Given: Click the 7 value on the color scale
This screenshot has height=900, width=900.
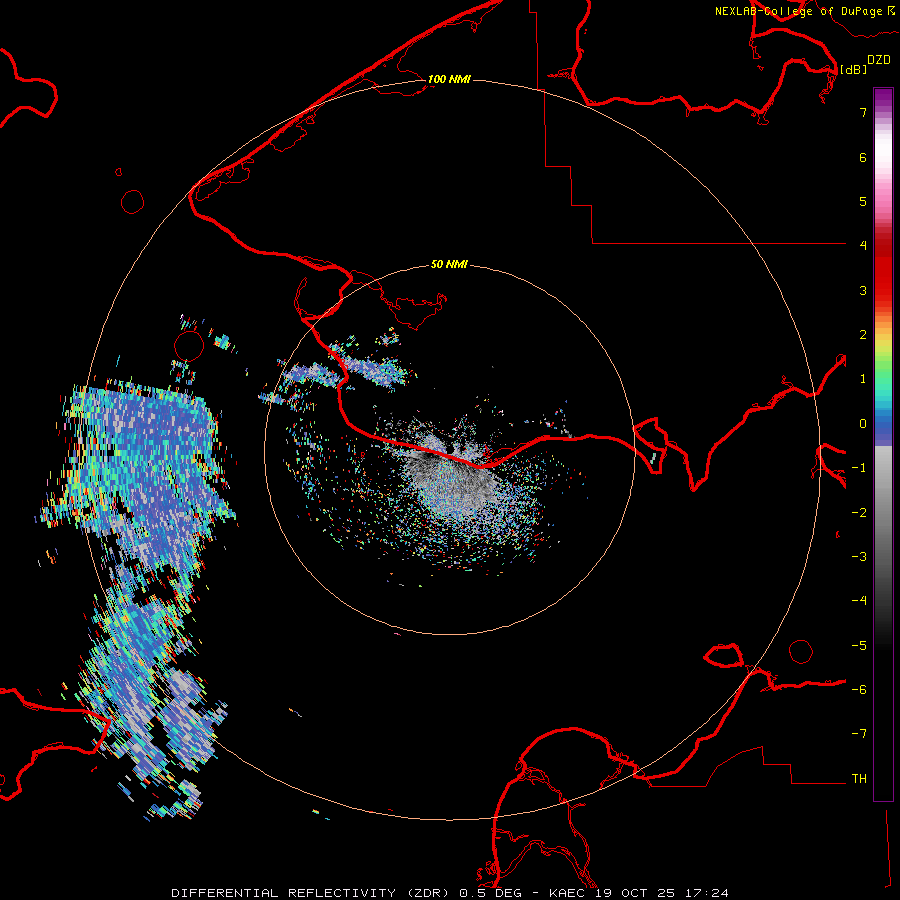Looking at the screenshot, I should click(x=863, y=112).
